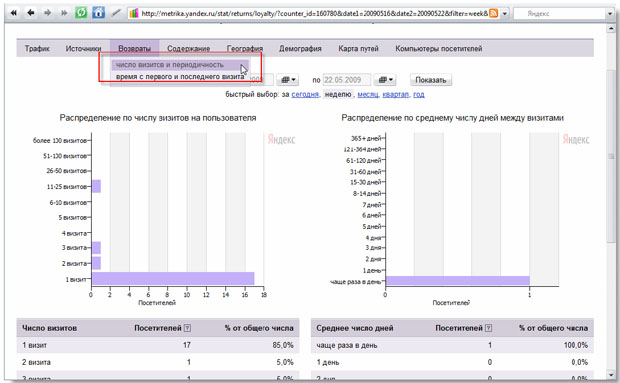The image size is (620, 383).
Task: Select 'время с первого и последнего визита' item
Action: (x=180, y=77)
